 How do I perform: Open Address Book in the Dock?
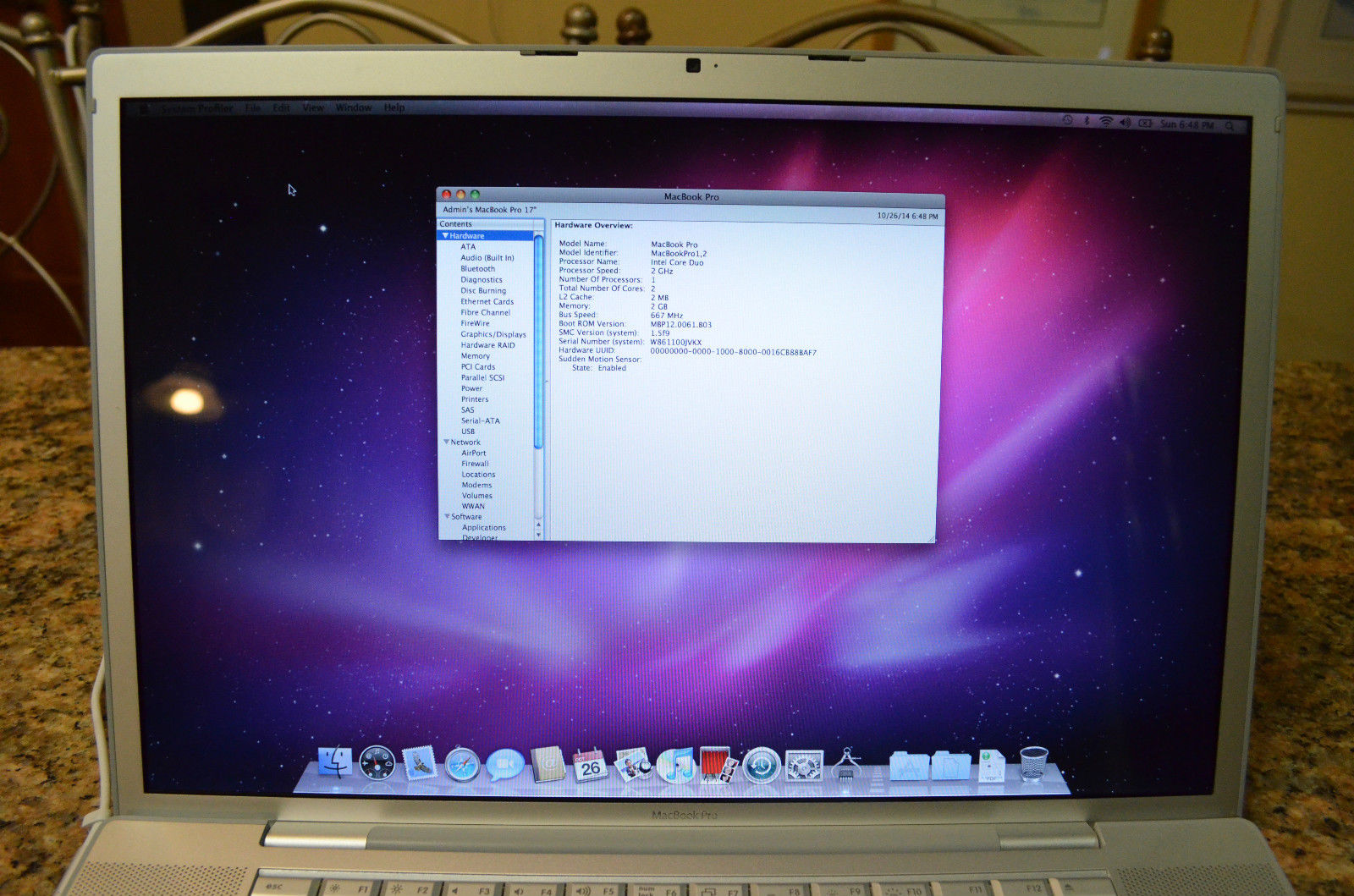548,765
